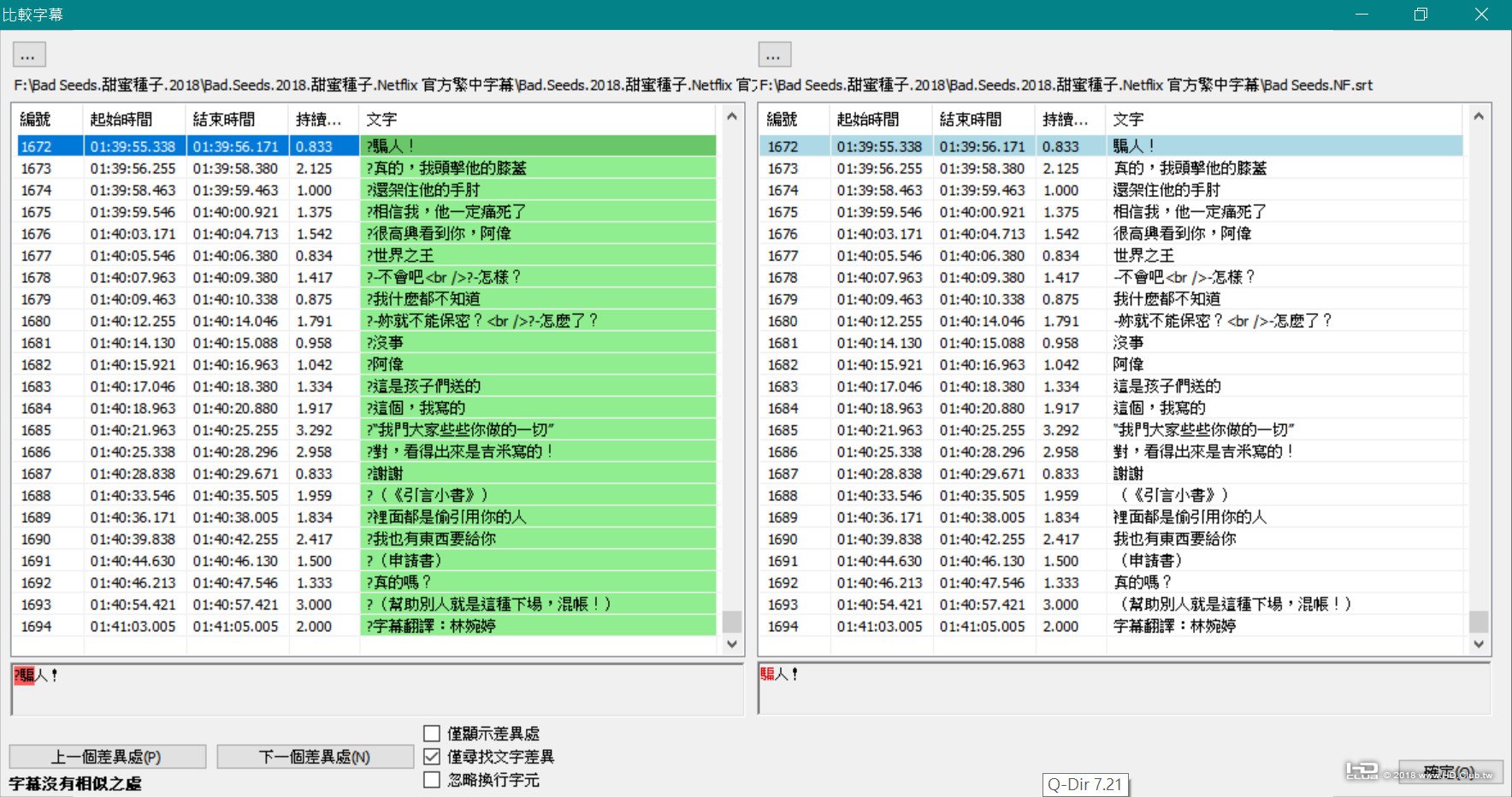Select the row "?真的，我頭擊他的膝蓋"
This screenshot has width=1512, height=797.
(366, 168)
